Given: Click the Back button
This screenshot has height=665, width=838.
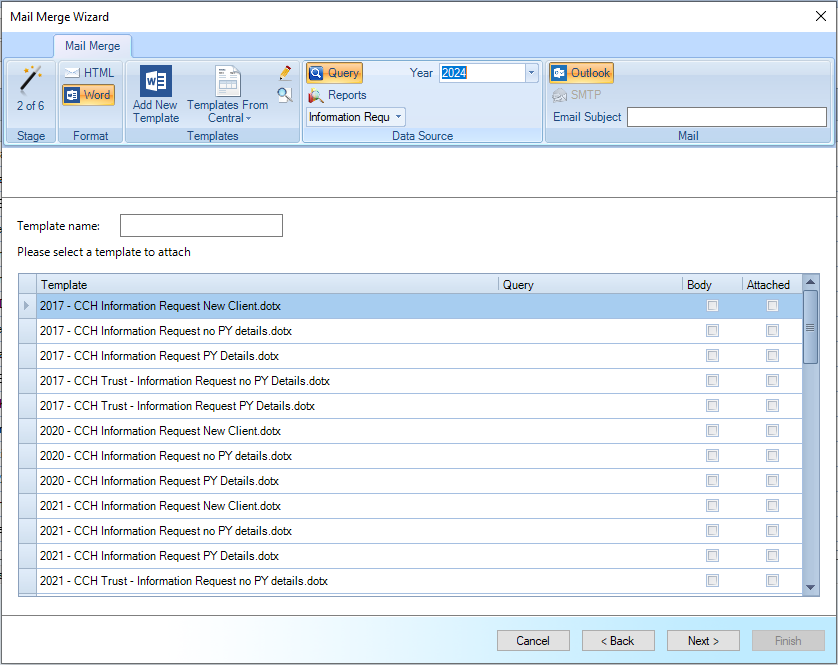Looking at the screenshot, I should 618,641.
